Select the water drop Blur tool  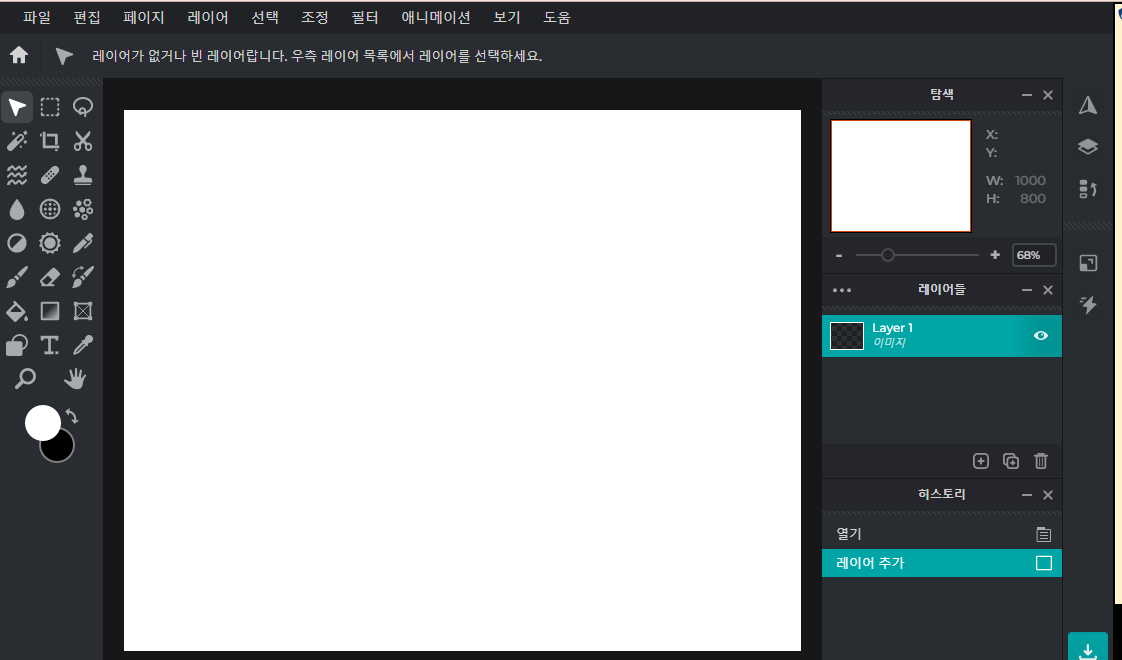pyautogui.click(x=16, y=209)
